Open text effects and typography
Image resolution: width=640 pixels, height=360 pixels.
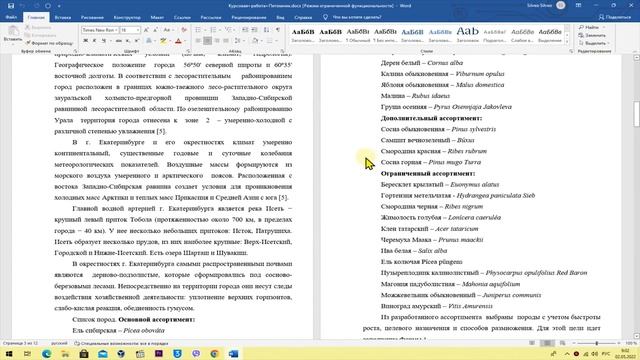149,41
